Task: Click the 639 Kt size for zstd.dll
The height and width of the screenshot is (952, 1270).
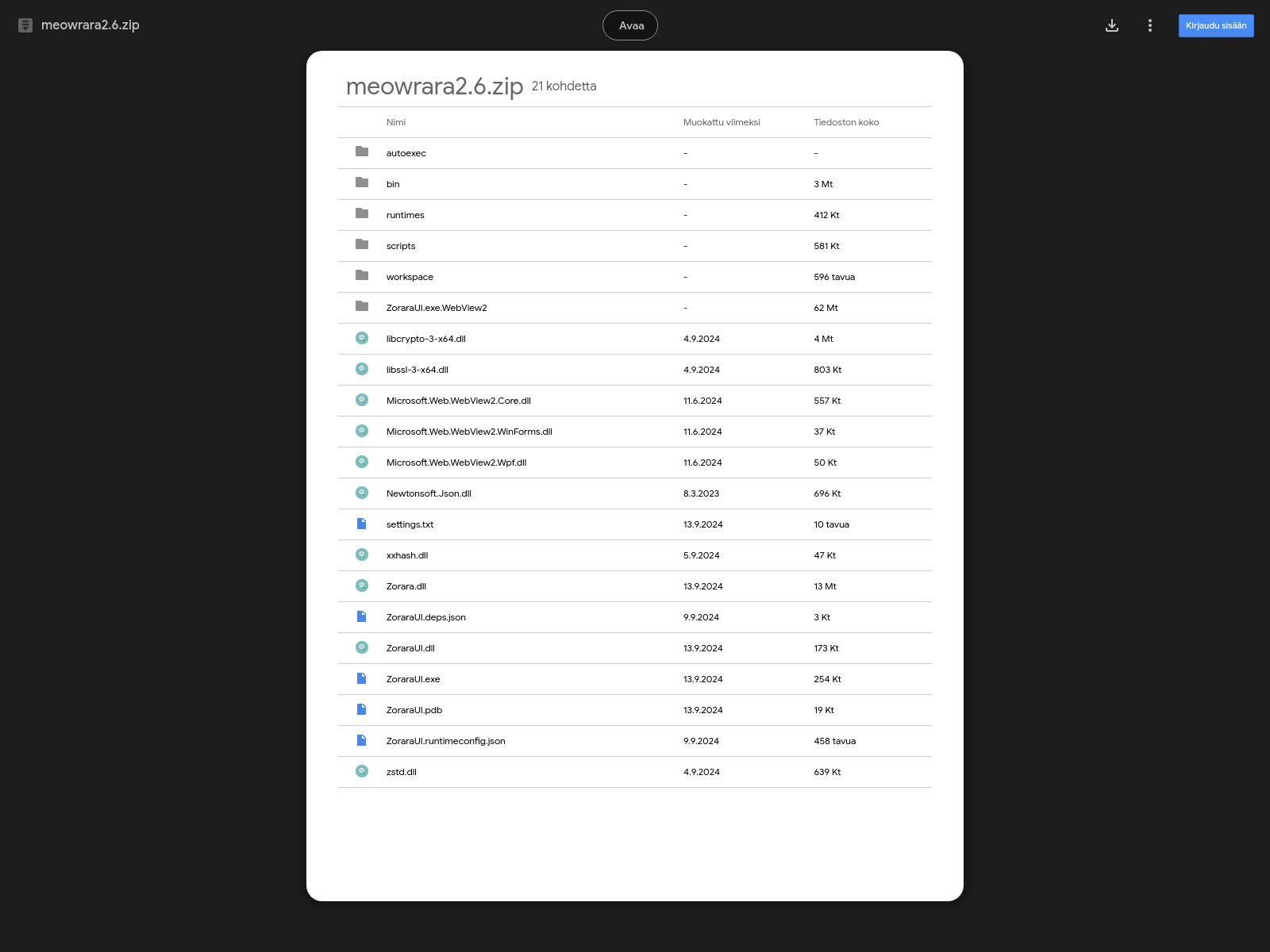Action: [827, 772]
